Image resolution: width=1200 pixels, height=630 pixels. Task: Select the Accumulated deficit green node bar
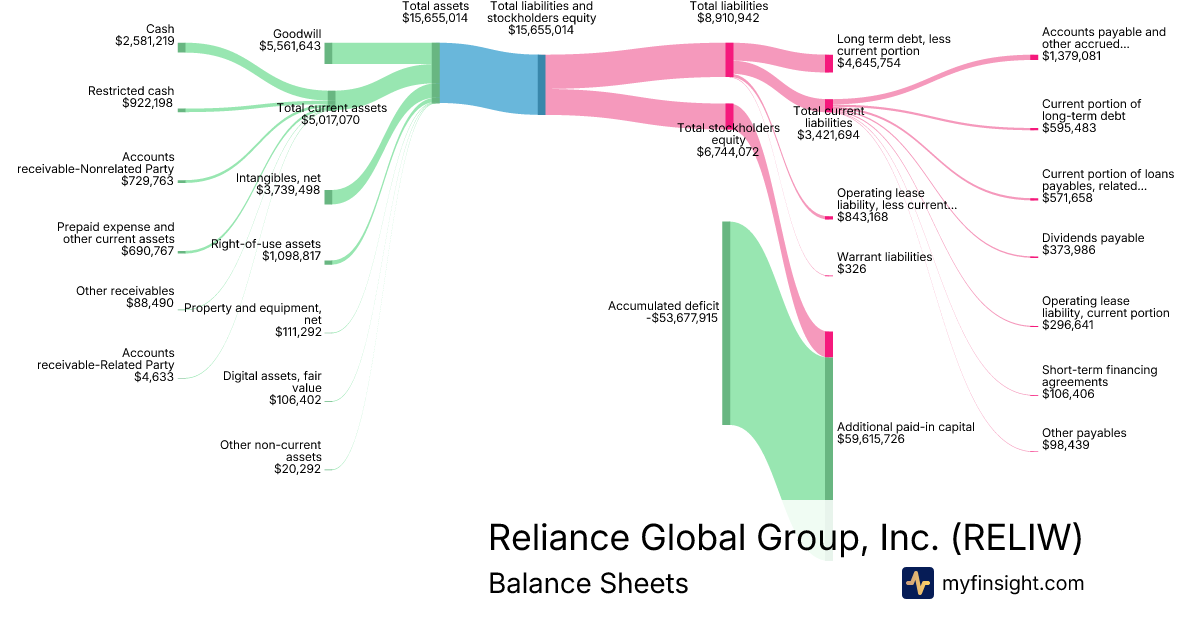point(727,323)
